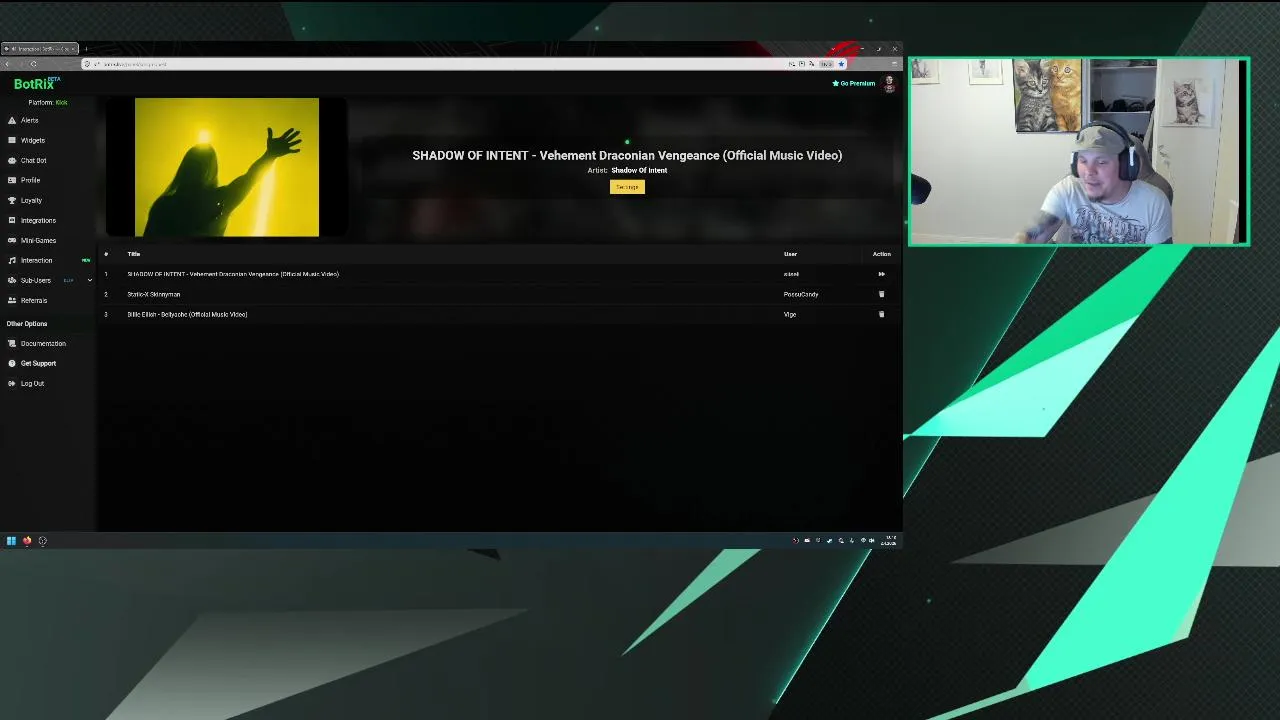Delete the Billie Eilish Bellyache request
Image resolution: width=1280 pixels, height=720 pixels.
881,314
